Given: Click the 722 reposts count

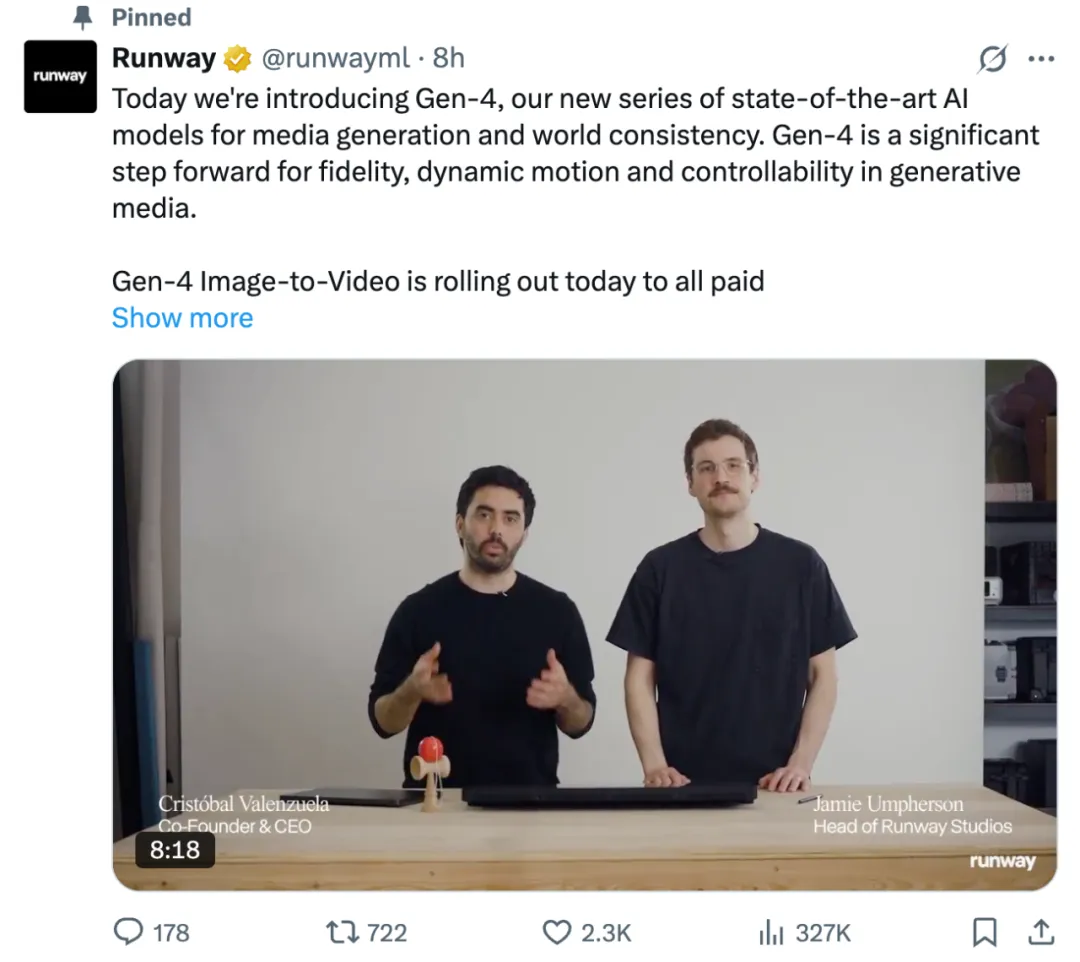Looking at the screenshot, I should point(387,932).
